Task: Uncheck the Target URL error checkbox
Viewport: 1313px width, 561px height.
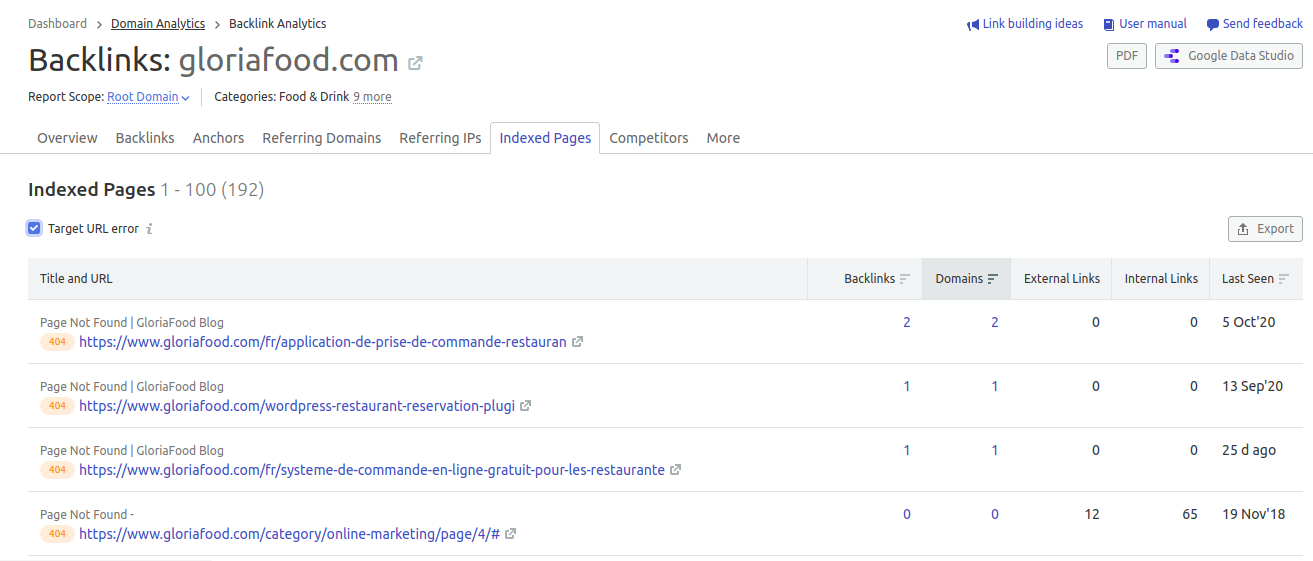Action: (35, 228)
